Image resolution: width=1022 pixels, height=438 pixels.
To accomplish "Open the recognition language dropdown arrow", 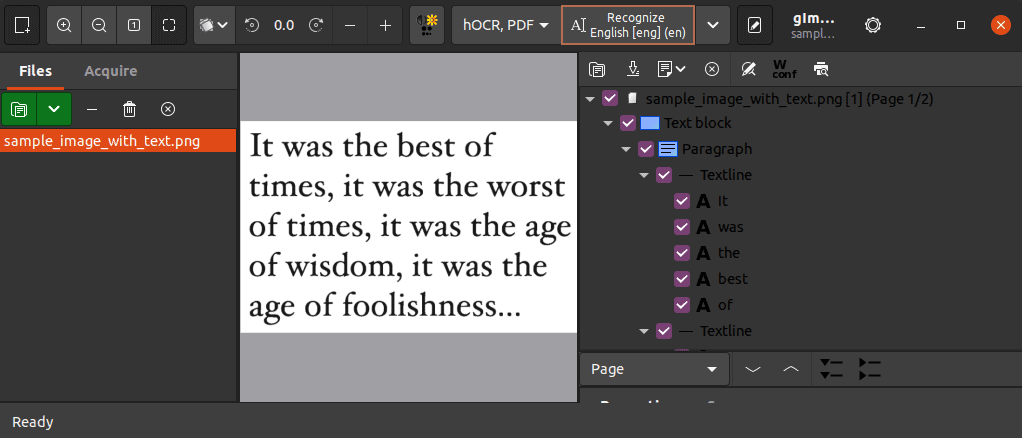I will [713, 25].
